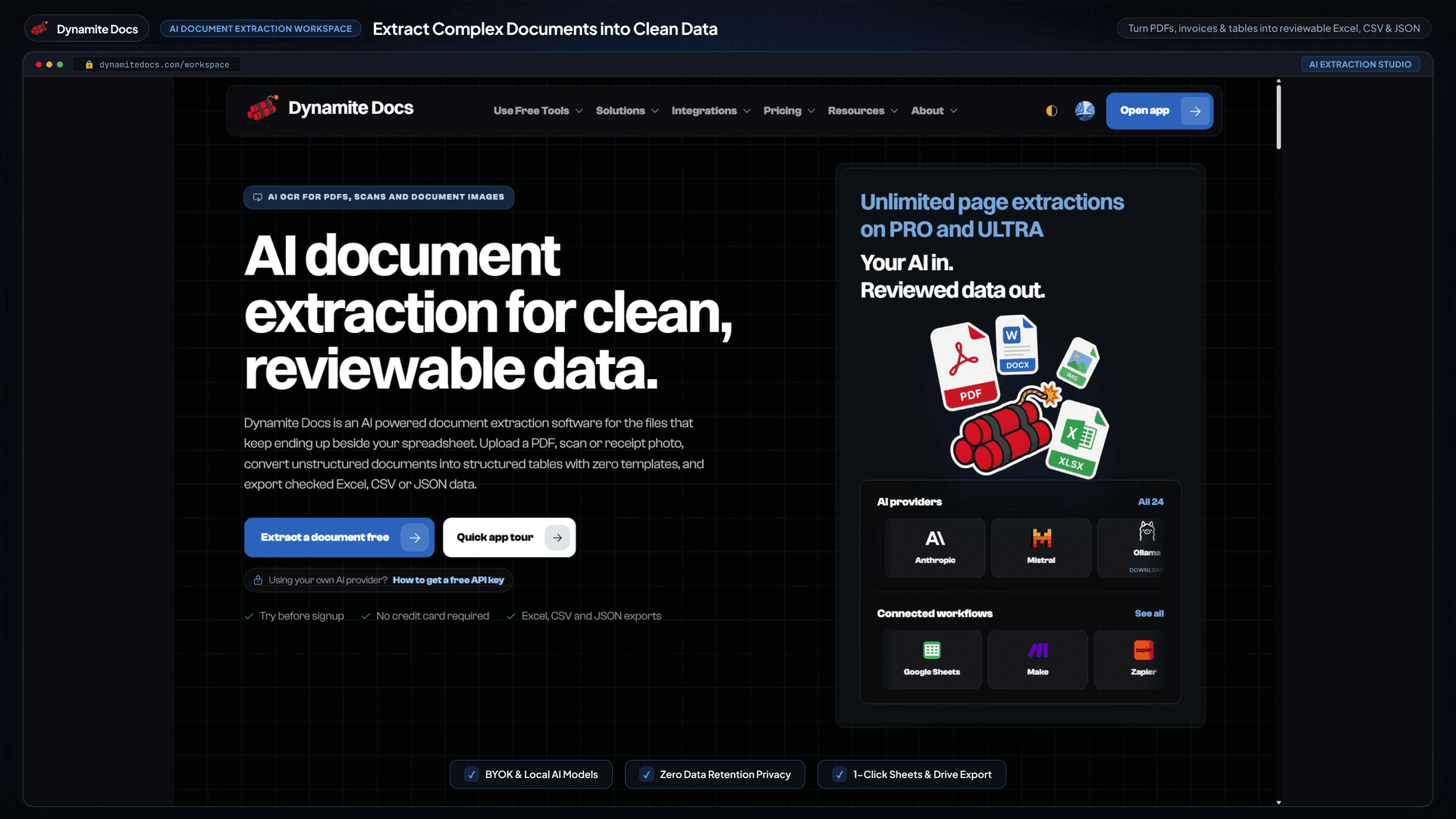Click the Dynamite Docs logo in top header
The width and height of the screenshot is (1456, 819).
click(40, 28)
